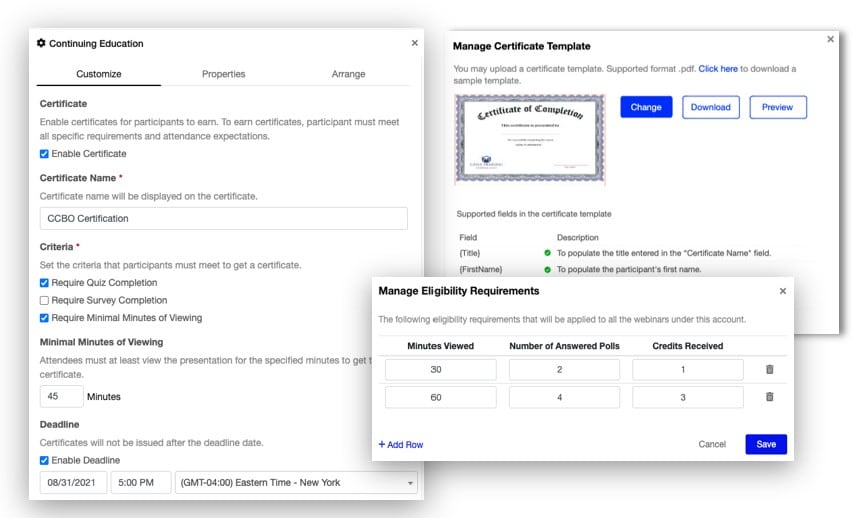Close the Manage Eligibility Requirements dialog

(782, 291)
